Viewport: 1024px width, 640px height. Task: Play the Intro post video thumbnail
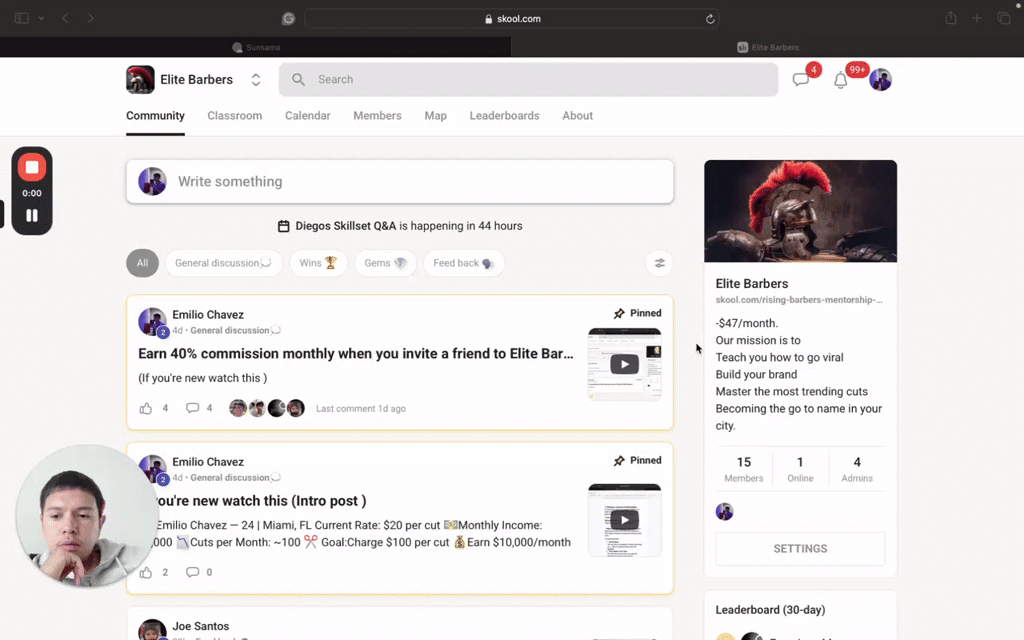click(624, 520)
